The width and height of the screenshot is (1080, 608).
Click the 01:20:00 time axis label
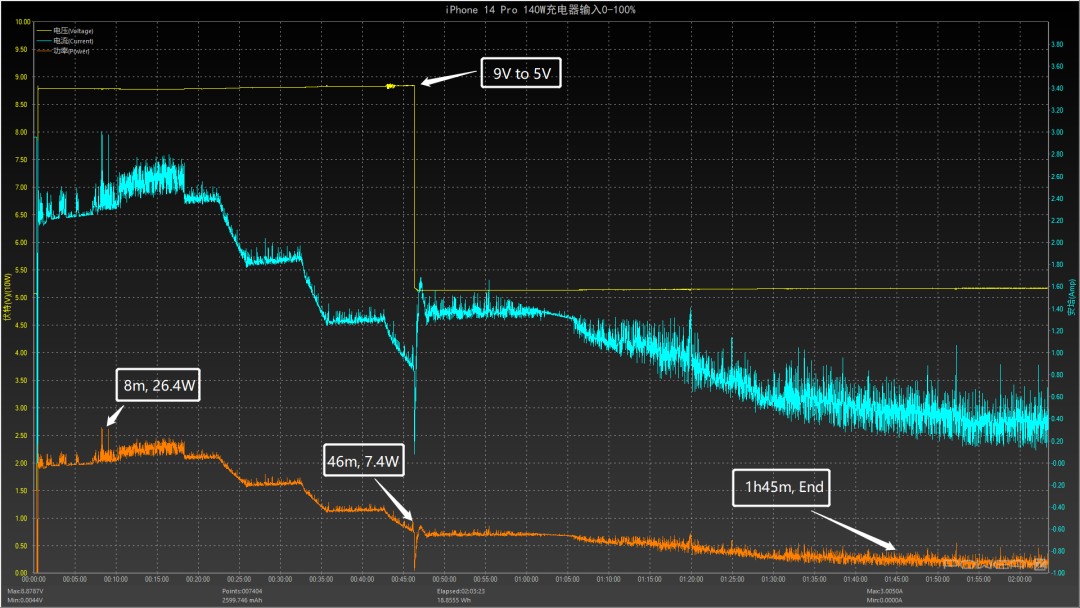point(691,580)
